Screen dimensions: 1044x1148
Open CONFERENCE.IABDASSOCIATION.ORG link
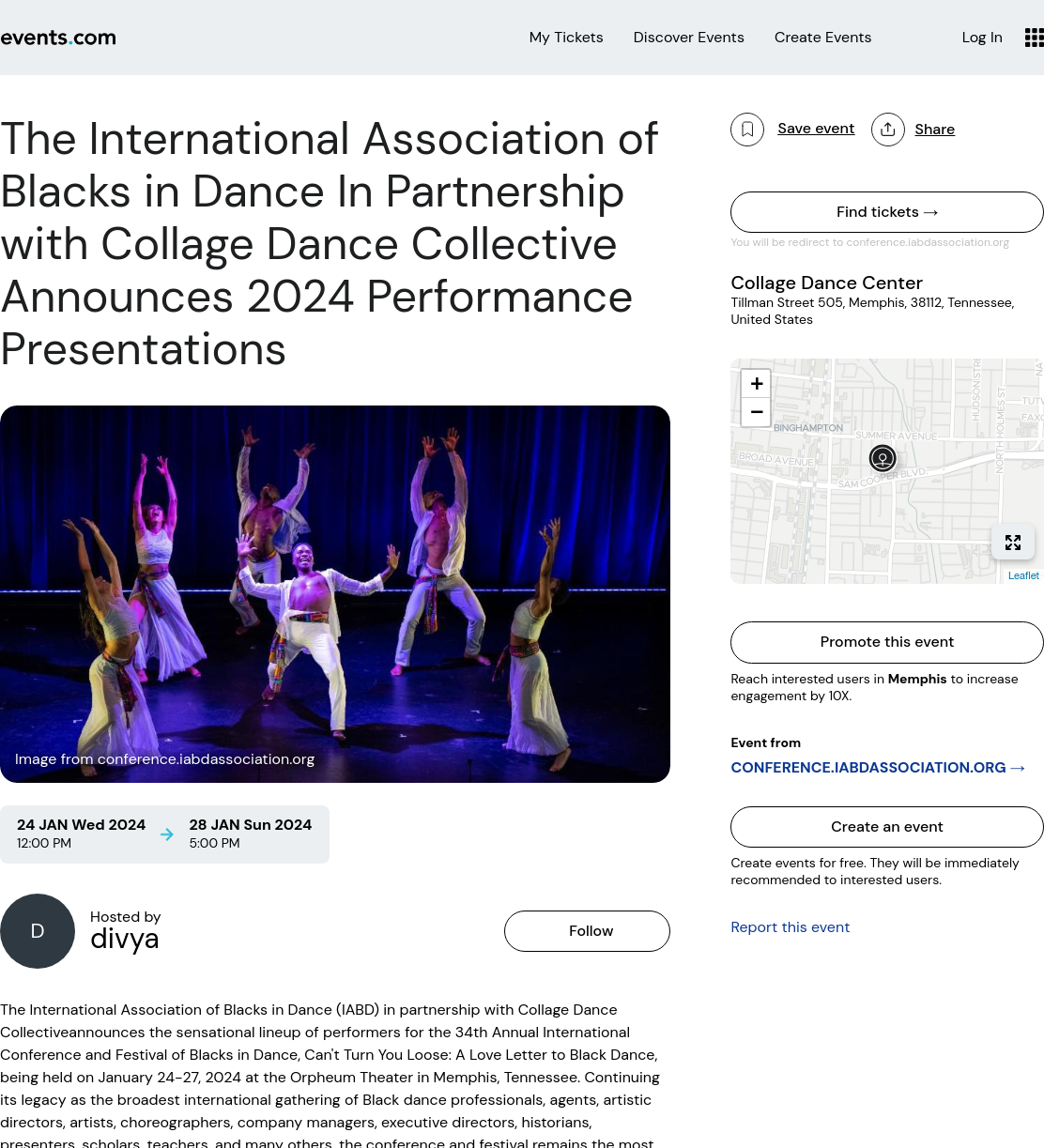tap(878, 768)
